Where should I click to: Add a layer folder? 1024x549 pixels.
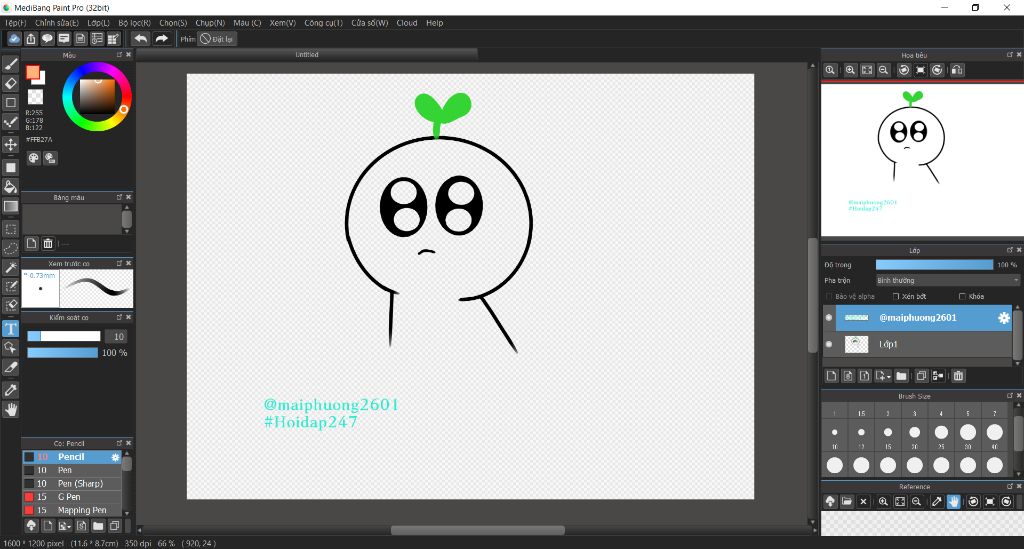(x=901, y=376)
